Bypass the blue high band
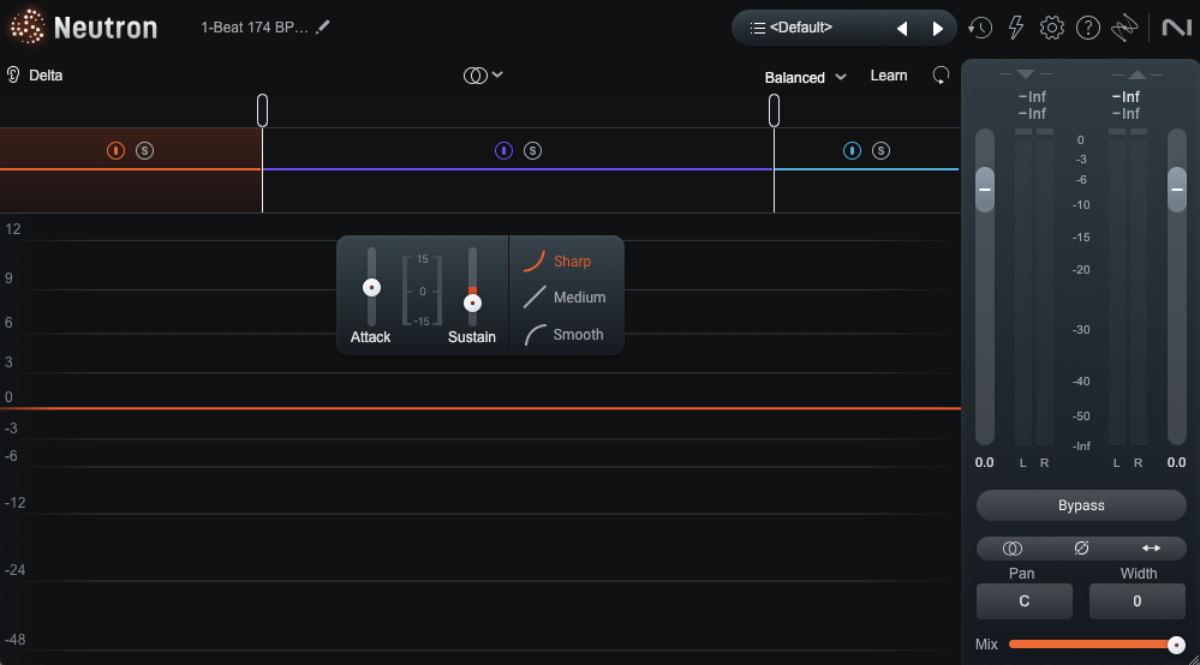 (x=852, y=151)
